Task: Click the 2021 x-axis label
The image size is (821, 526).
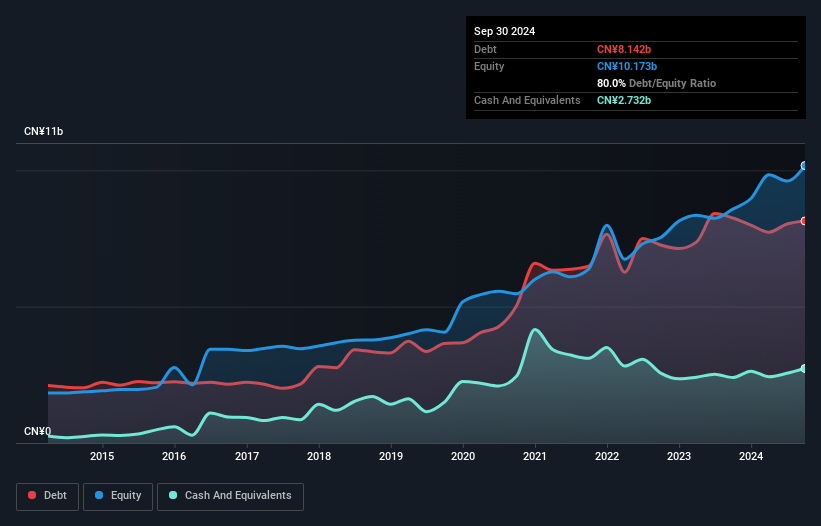Action: tap(535, 456)
